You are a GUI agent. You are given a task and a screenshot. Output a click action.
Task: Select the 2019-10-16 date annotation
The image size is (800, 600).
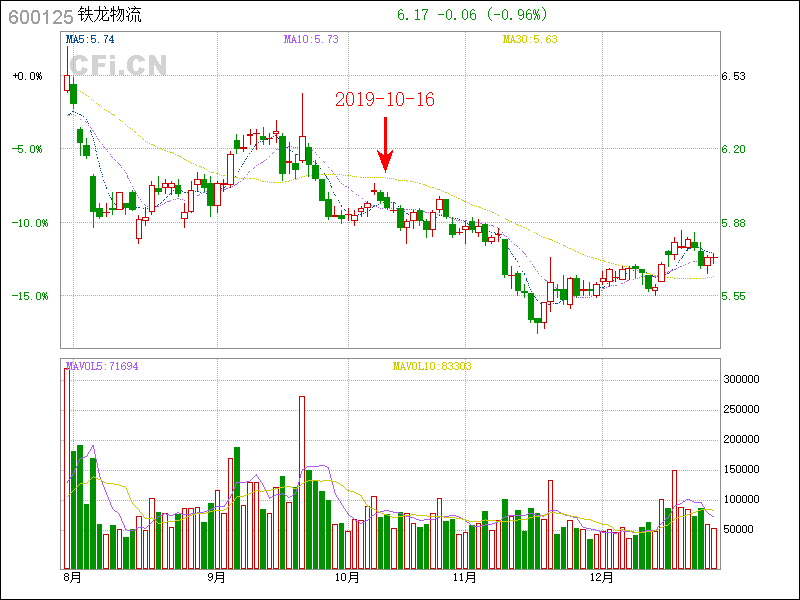point(384,100)
